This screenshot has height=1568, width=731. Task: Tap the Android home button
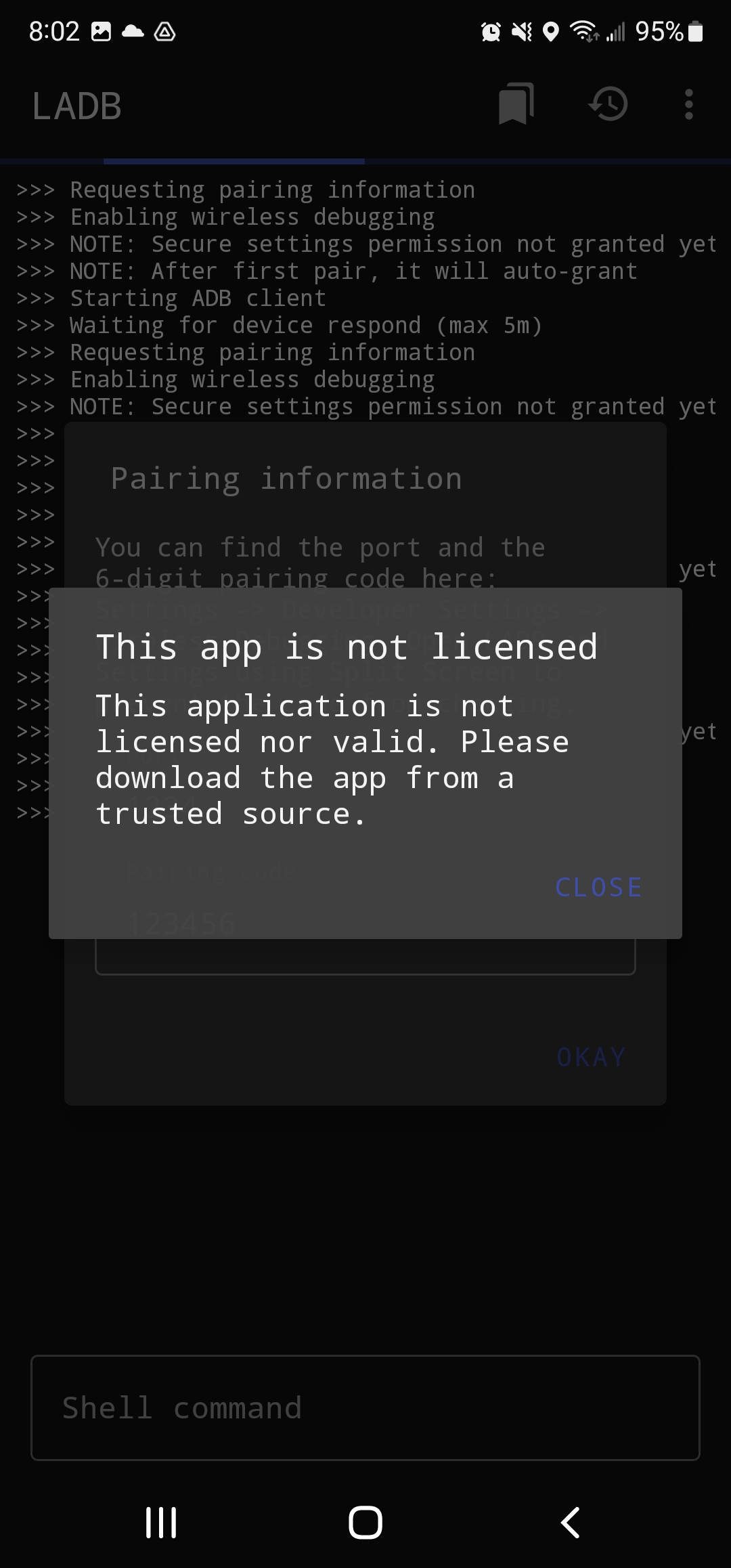(365, 1523)
